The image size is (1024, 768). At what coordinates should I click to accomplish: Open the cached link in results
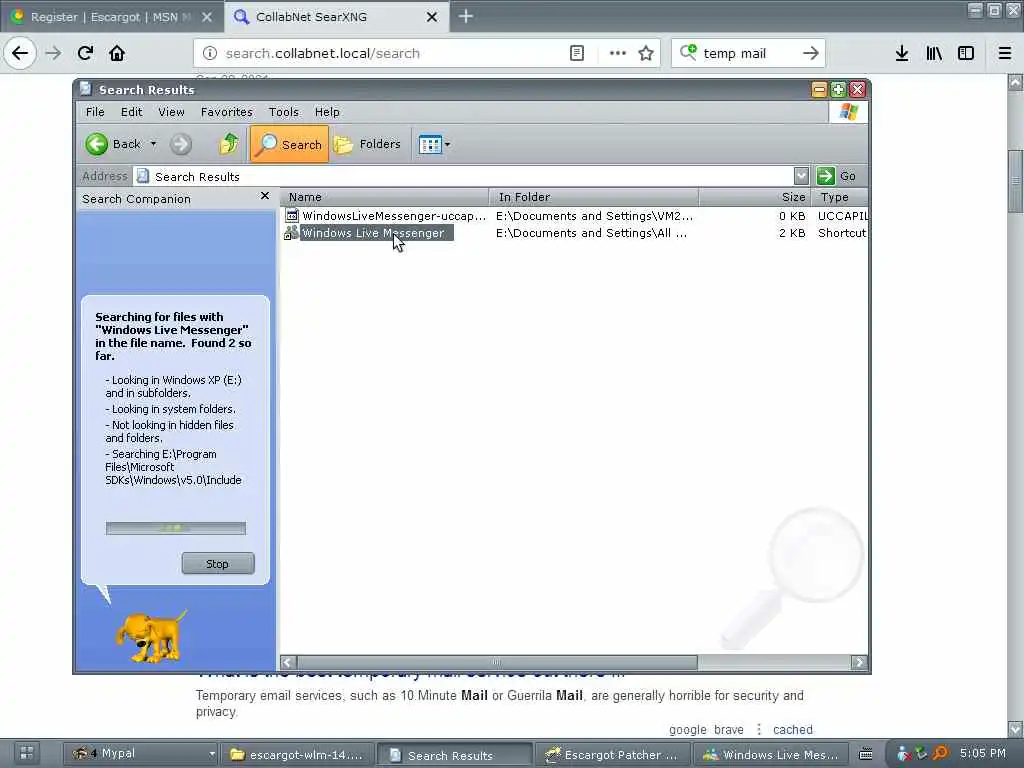pyautogui.click(x=793, y=729)
